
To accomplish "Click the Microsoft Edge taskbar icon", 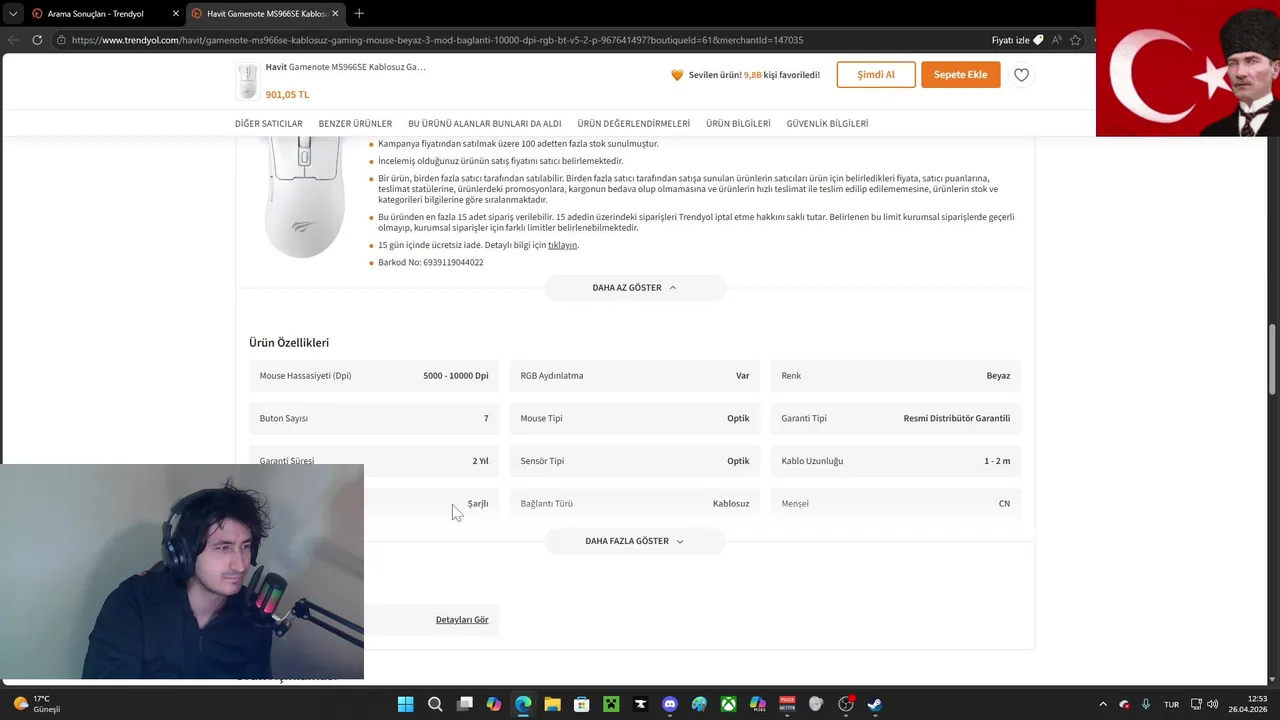I will pos(523,704).
